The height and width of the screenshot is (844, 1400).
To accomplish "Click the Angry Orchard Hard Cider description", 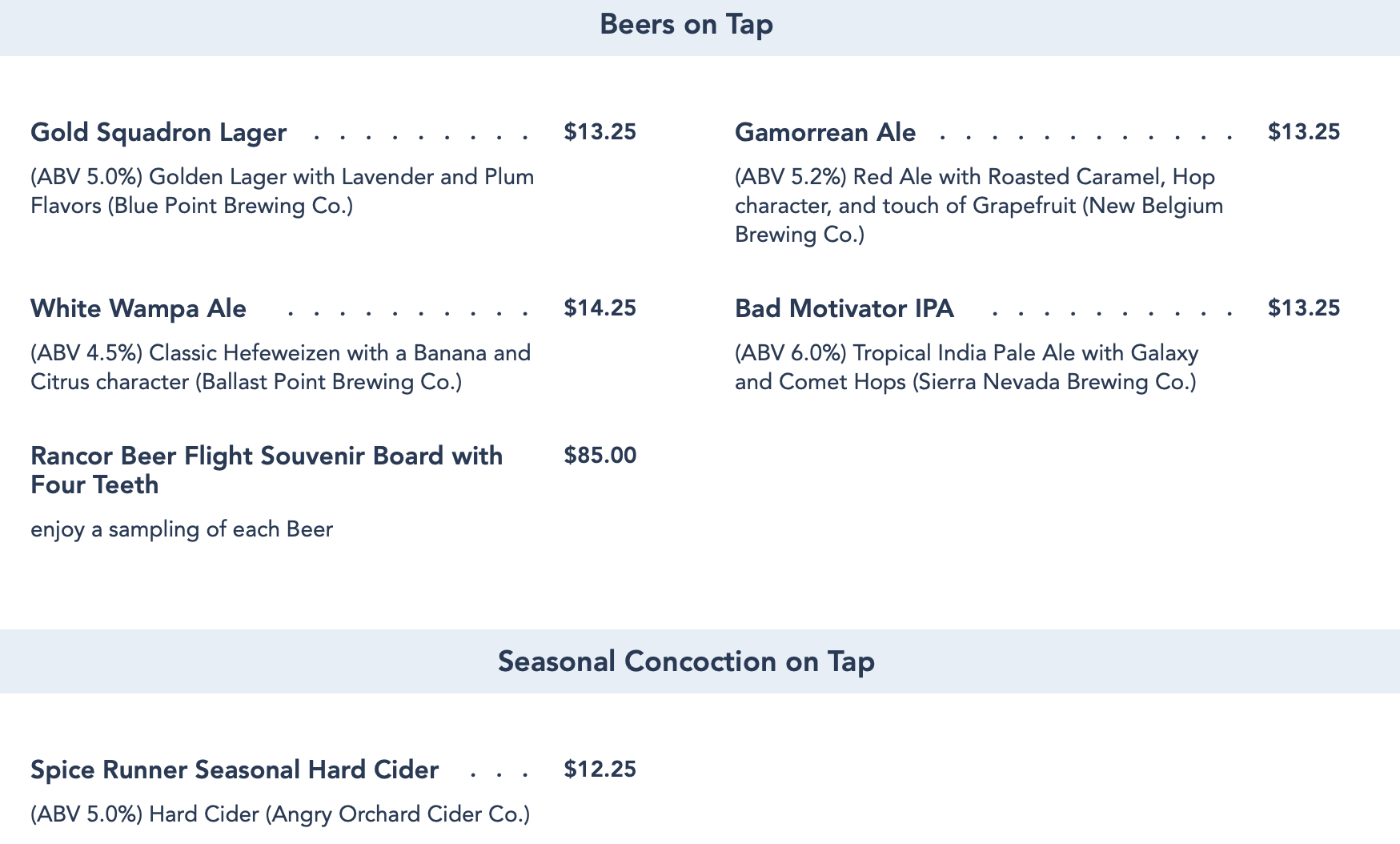I will coord(280,814).
